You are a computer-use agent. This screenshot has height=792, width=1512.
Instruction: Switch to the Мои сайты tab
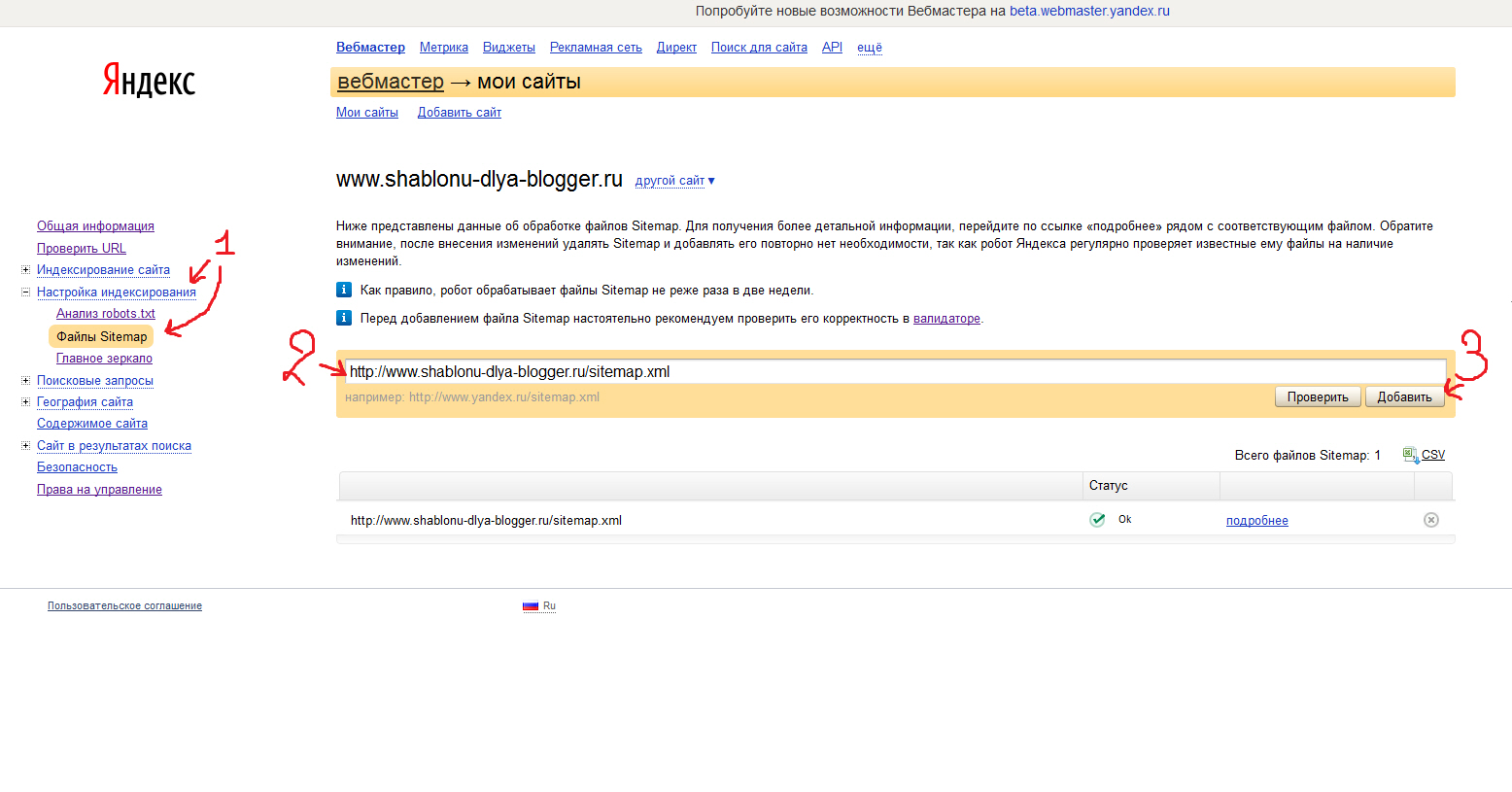[x=367, y=112]
